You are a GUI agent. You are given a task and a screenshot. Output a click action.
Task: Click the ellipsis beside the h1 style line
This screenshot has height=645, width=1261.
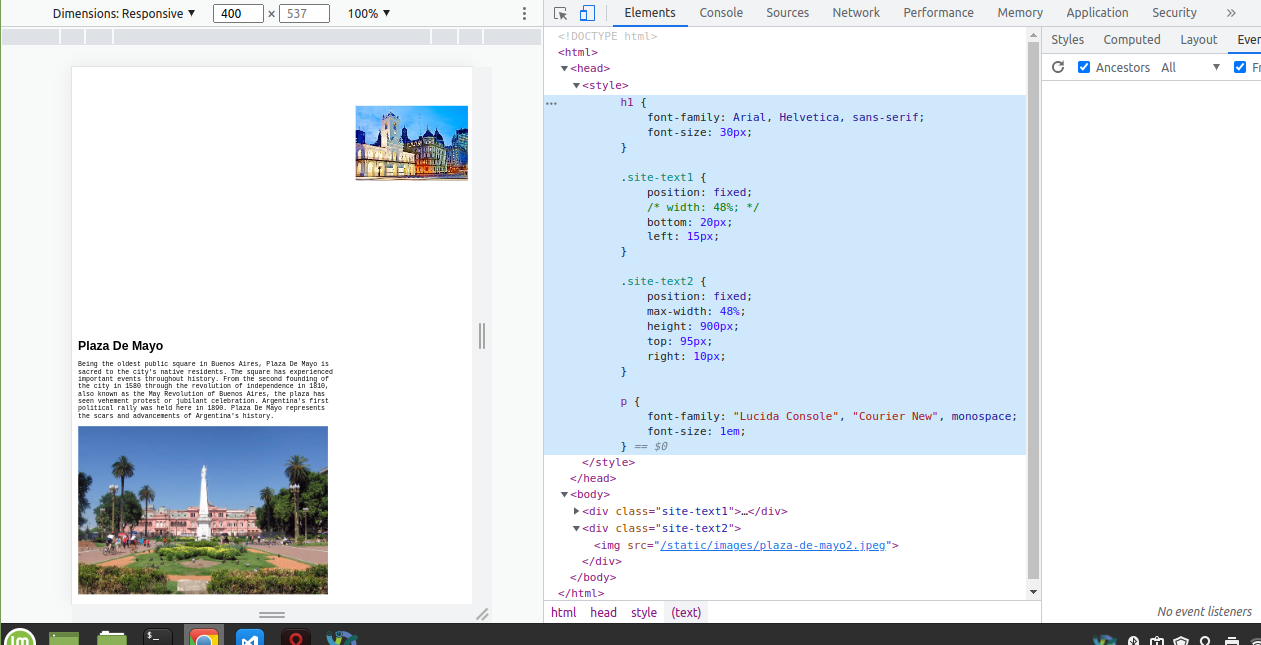click(551, 103)
